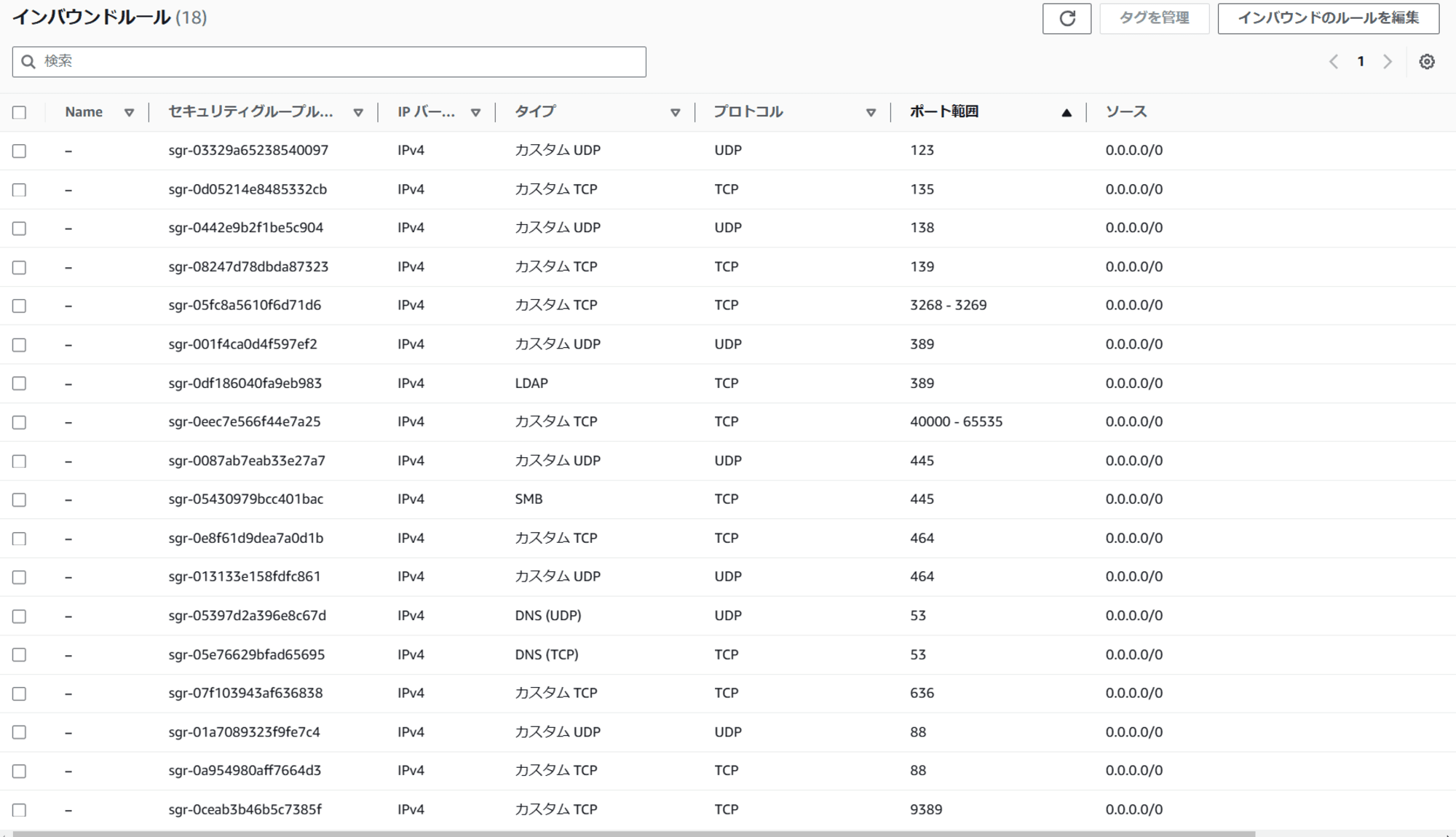Click port range 3268 - 3269
The height and width of the screenshot is (837, 1456).
click(948, 305)
